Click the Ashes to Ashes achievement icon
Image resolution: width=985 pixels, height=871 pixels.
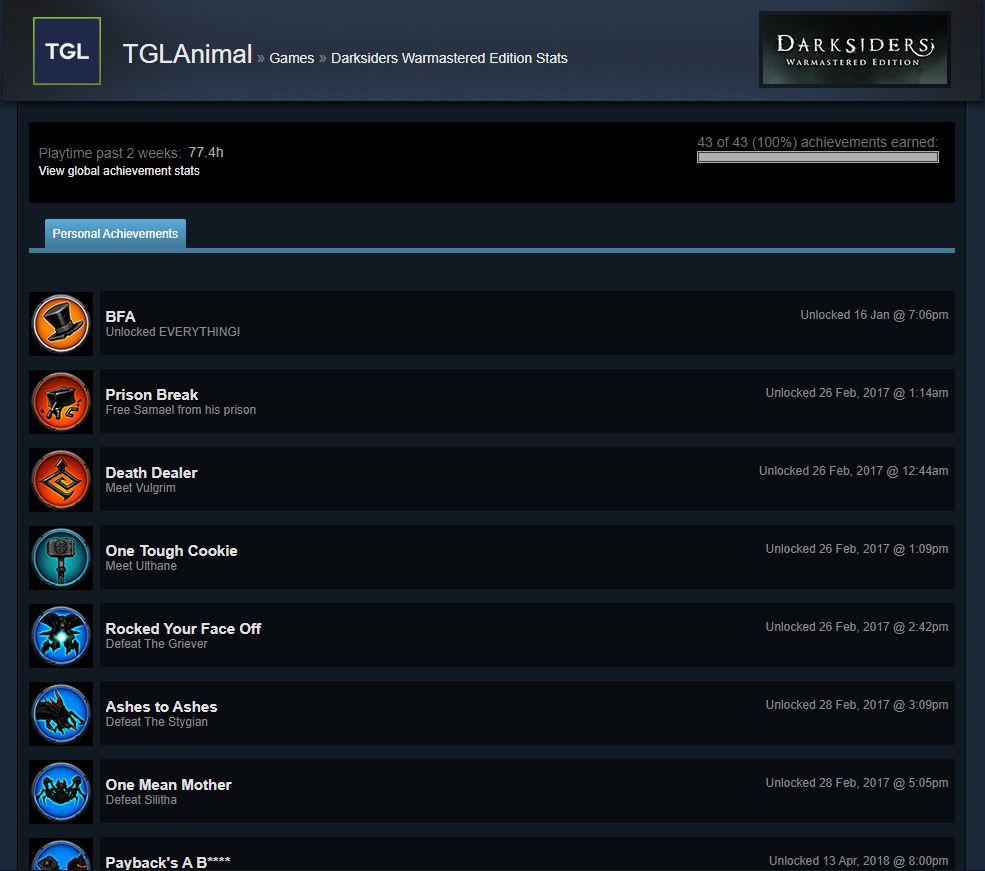[61, 714]
